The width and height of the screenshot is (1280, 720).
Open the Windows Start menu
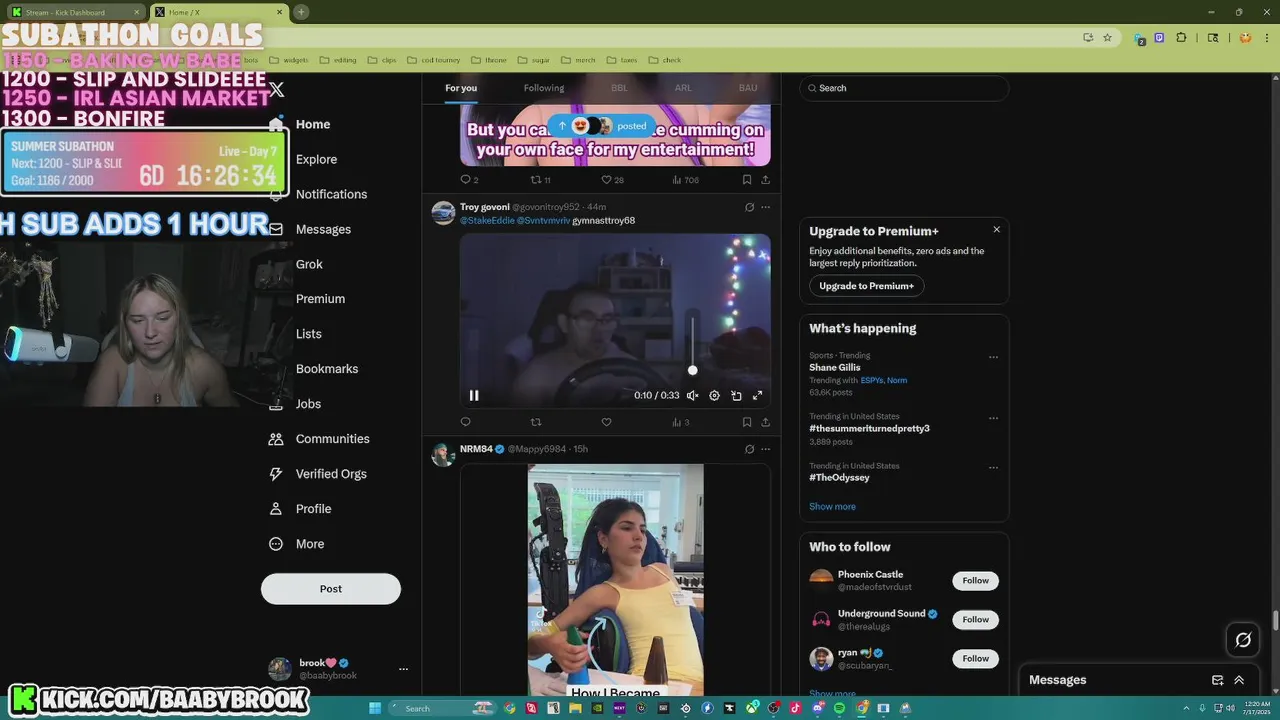[375, 708]
